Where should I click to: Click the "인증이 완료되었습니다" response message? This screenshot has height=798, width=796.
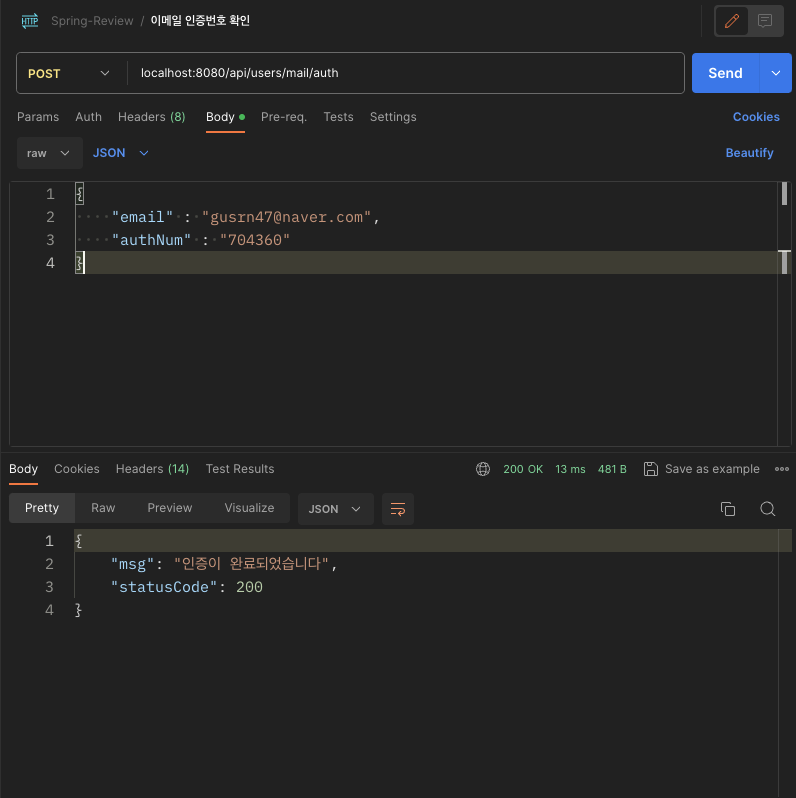[x=252, y=564]
